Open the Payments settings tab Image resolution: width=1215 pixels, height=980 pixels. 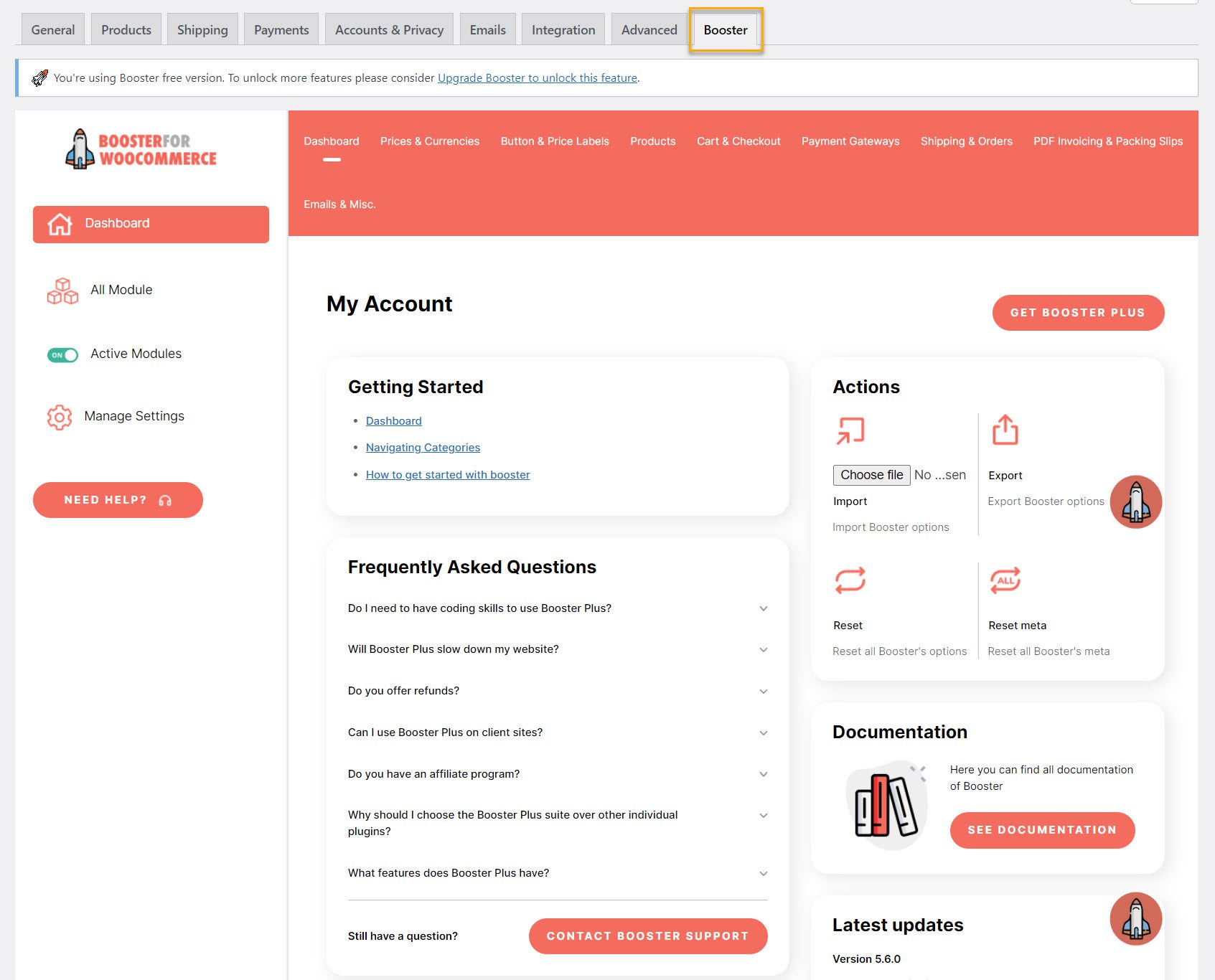pos(281,30)
